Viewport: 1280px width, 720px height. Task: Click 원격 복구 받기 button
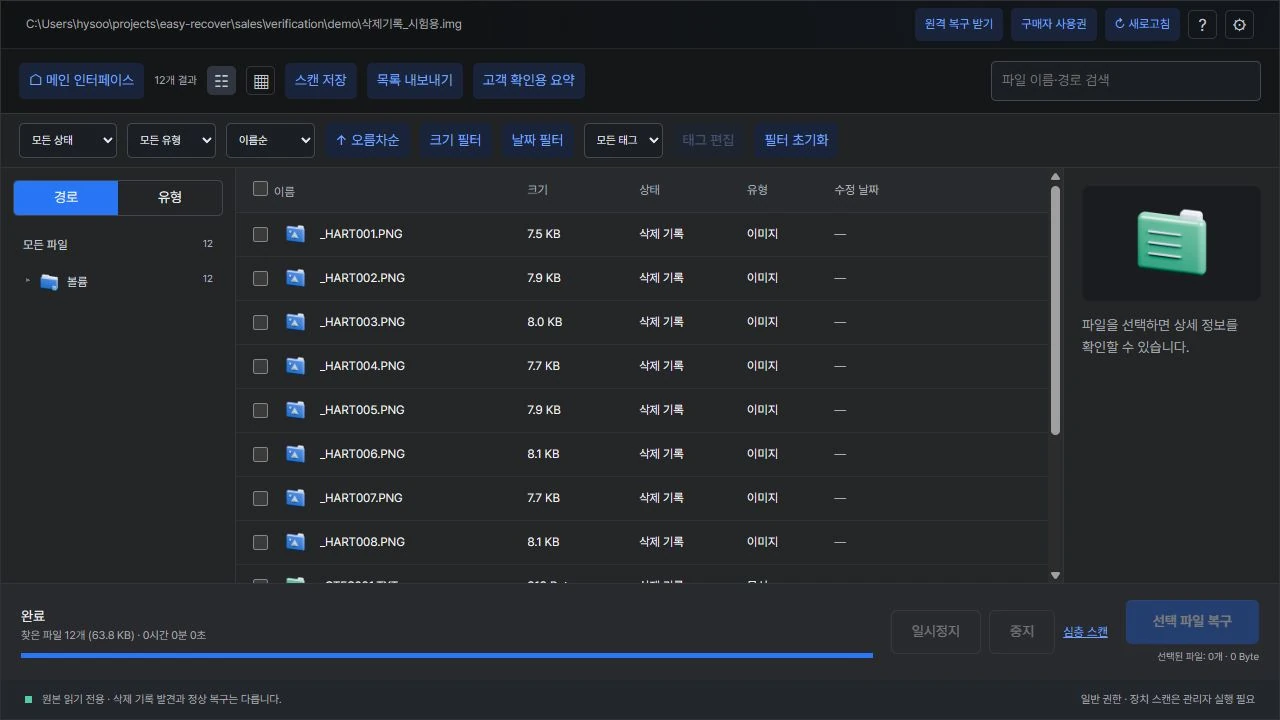(959, 25)
